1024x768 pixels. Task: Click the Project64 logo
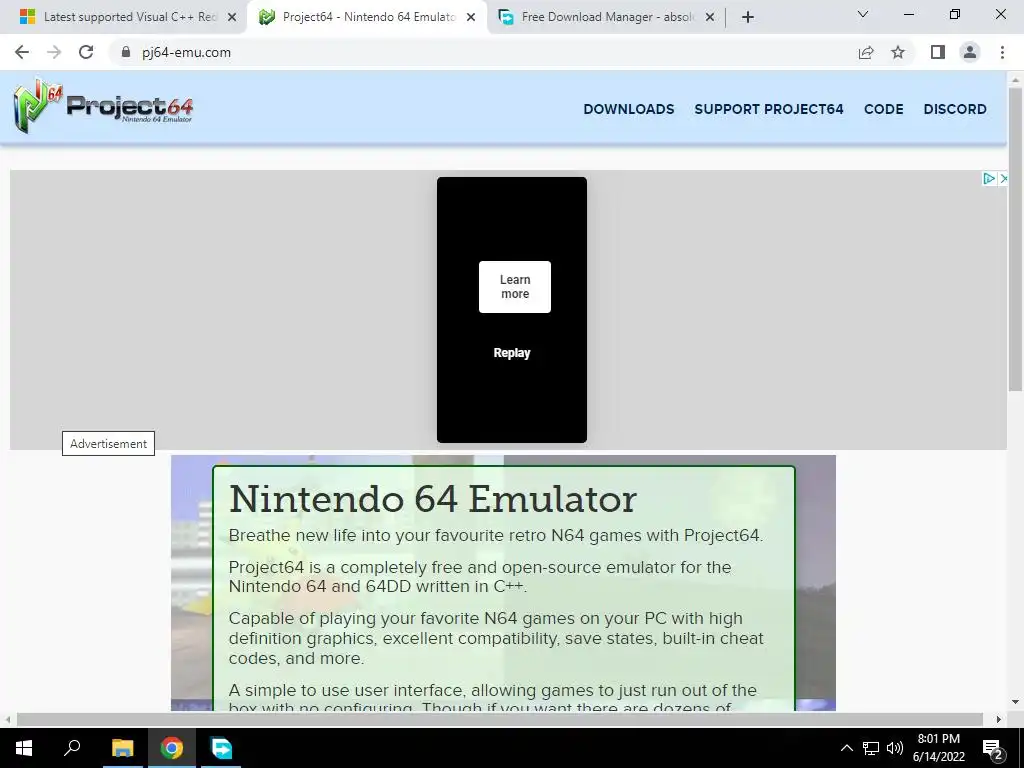click(103, 106)
